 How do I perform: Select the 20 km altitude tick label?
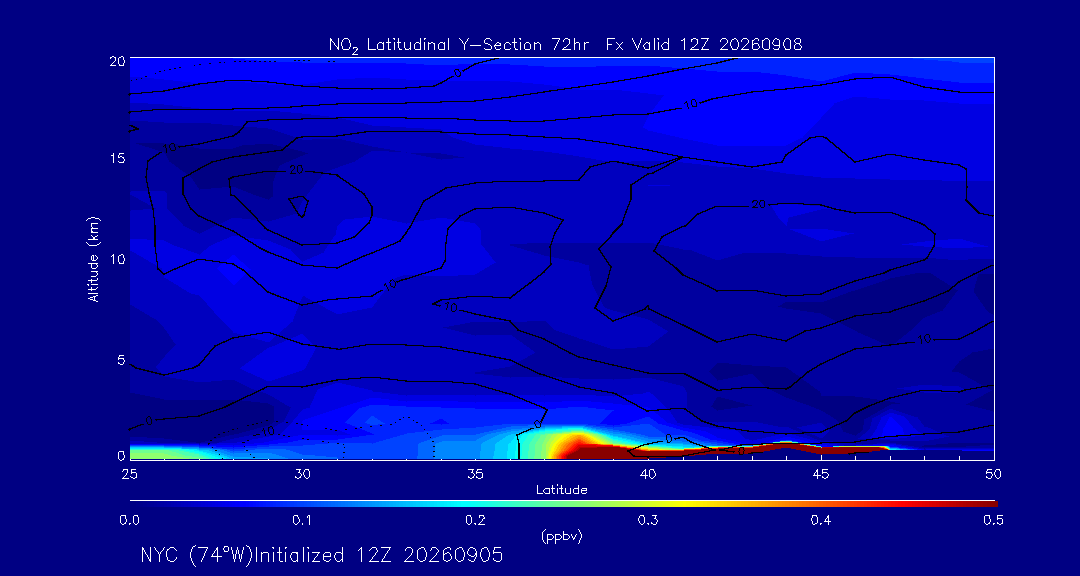coord(116,60)
